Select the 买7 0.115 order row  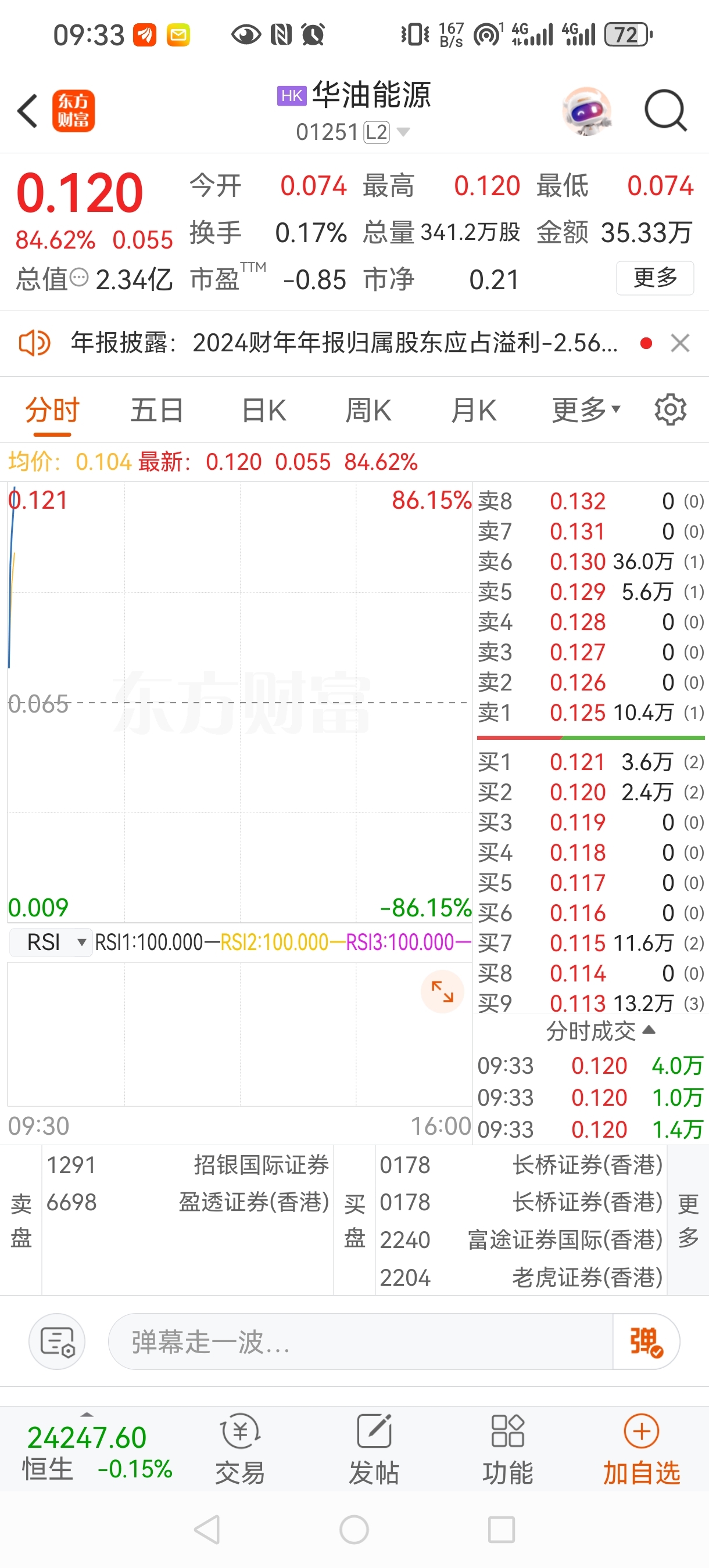point(591,944)
